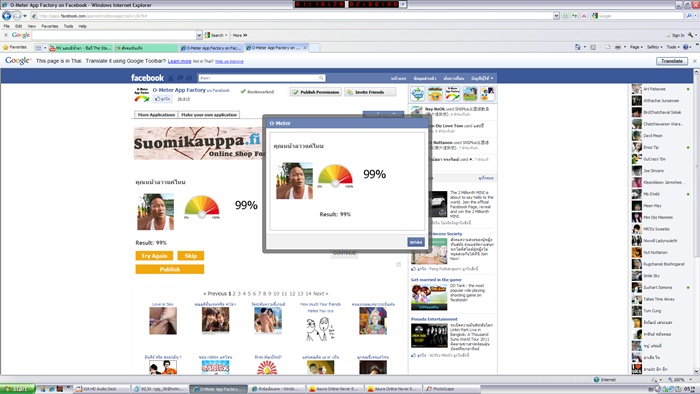Click the Try Again button
Screen dimensions: 700x394
pyautogui.click(x=154, y=256)
